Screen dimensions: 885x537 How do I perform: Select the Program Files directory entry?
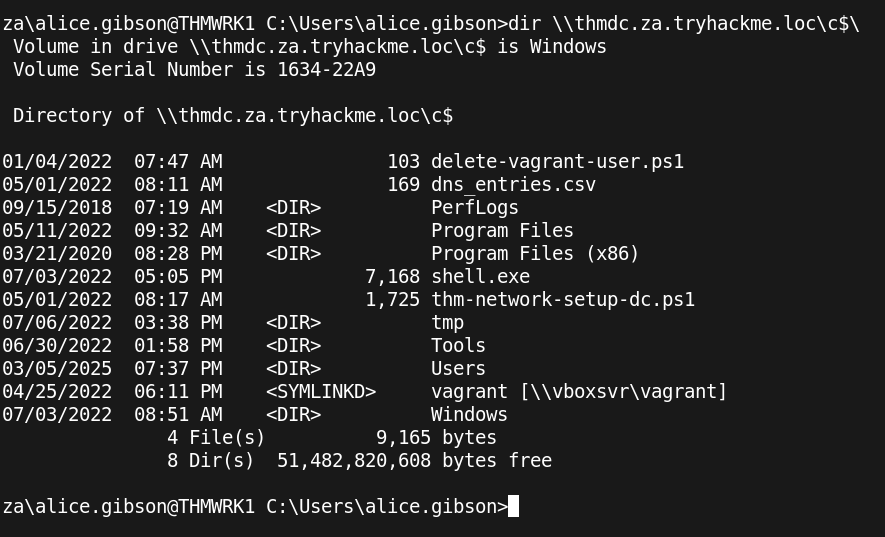[502, 231]
